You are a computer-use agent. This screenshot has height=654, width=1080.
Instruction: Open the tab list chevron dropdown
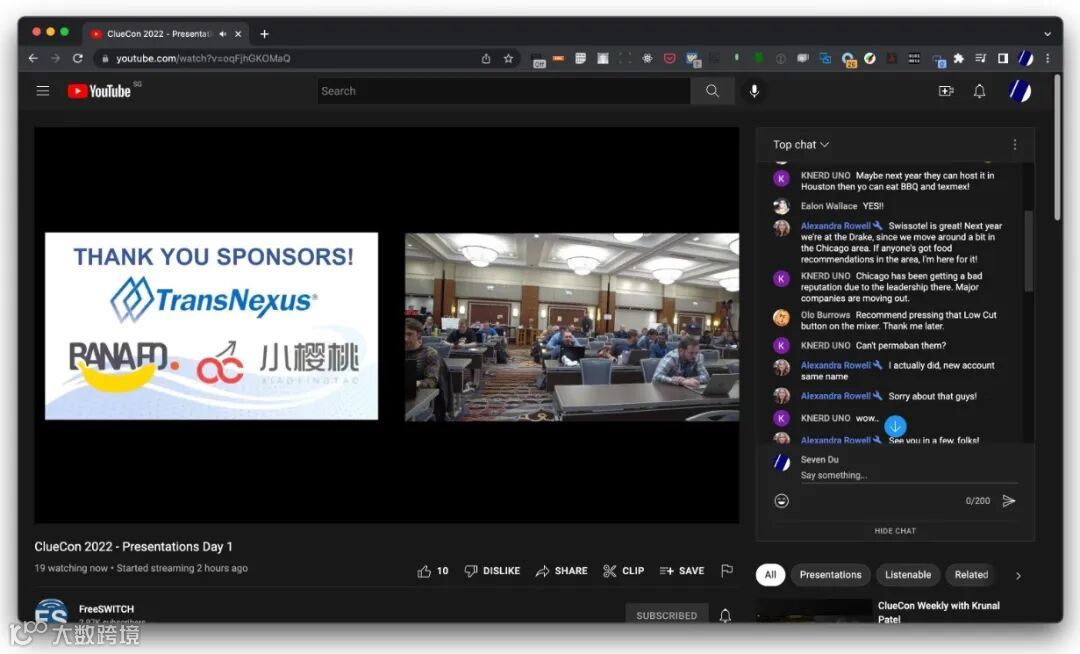(1048, 34)
